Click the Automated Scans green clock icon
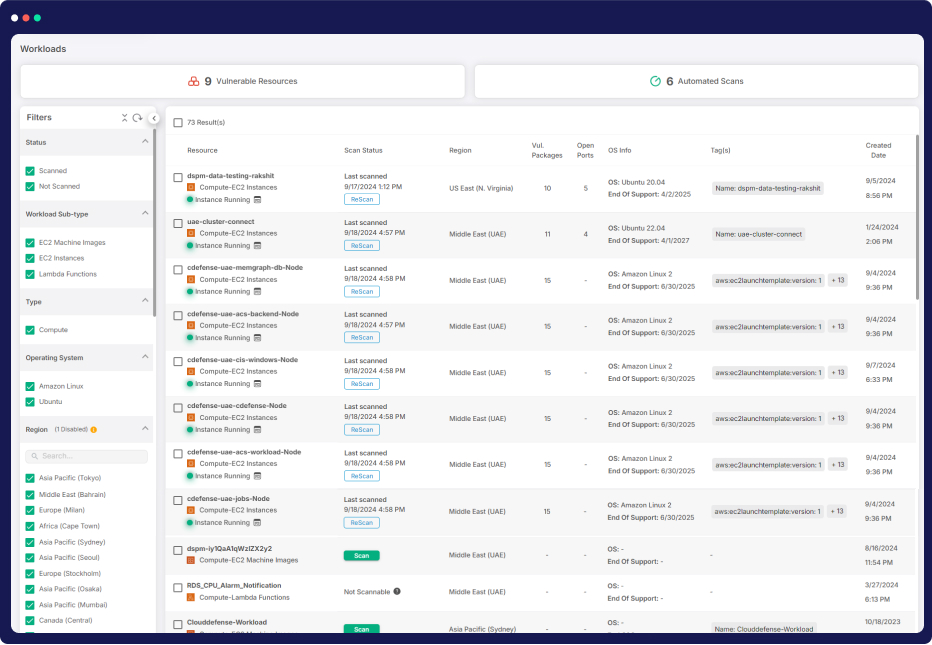 point(655,81)
